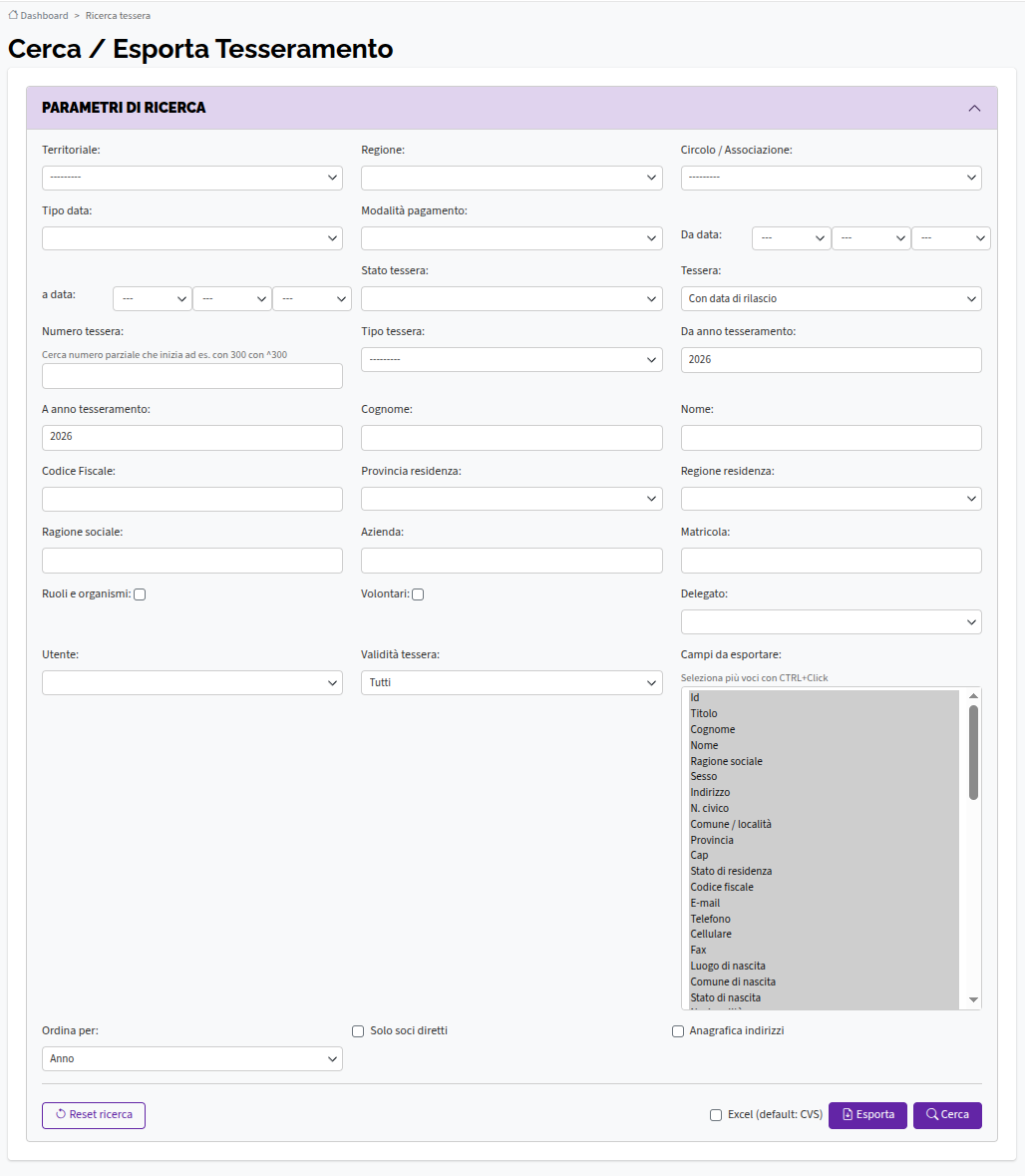The image size is (1025, 1176).
Task: Click the A anno tesseramento field
Action: tap(192, 437)
